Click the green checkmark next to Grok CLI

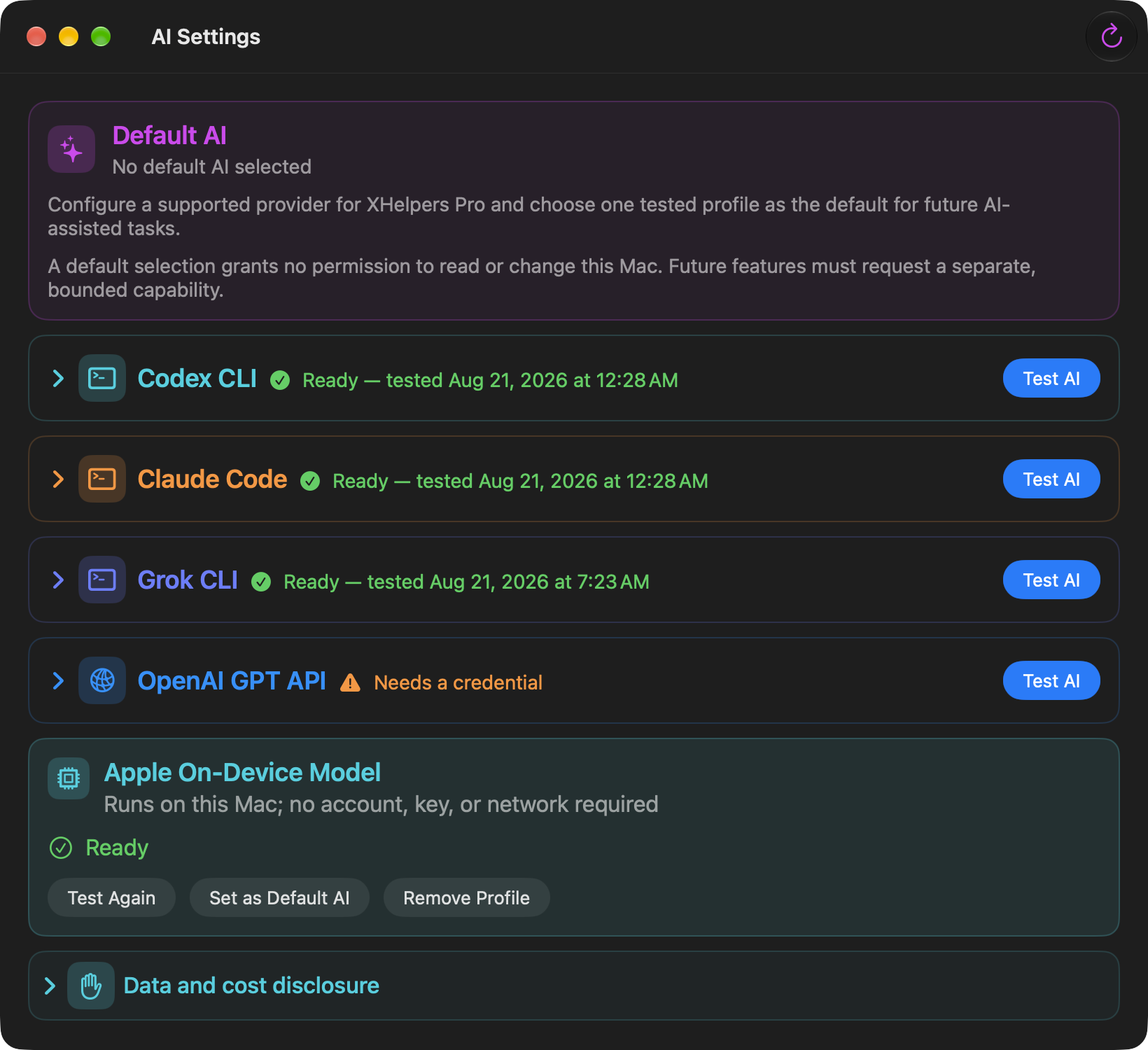261,582
